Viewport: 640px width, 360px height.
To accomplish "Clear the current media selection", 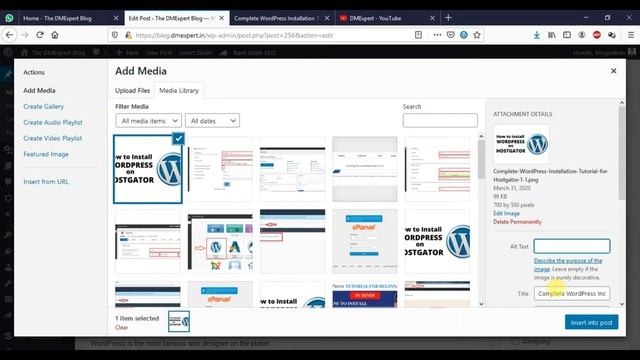I will coord(121,327).
